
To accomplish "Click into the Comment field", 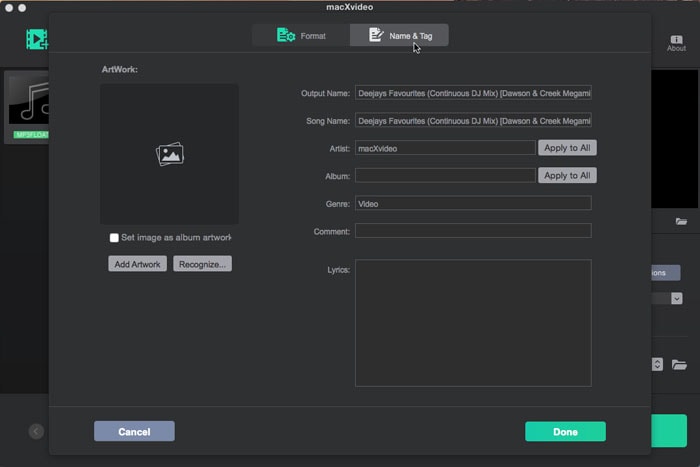I will pos(473,231).
